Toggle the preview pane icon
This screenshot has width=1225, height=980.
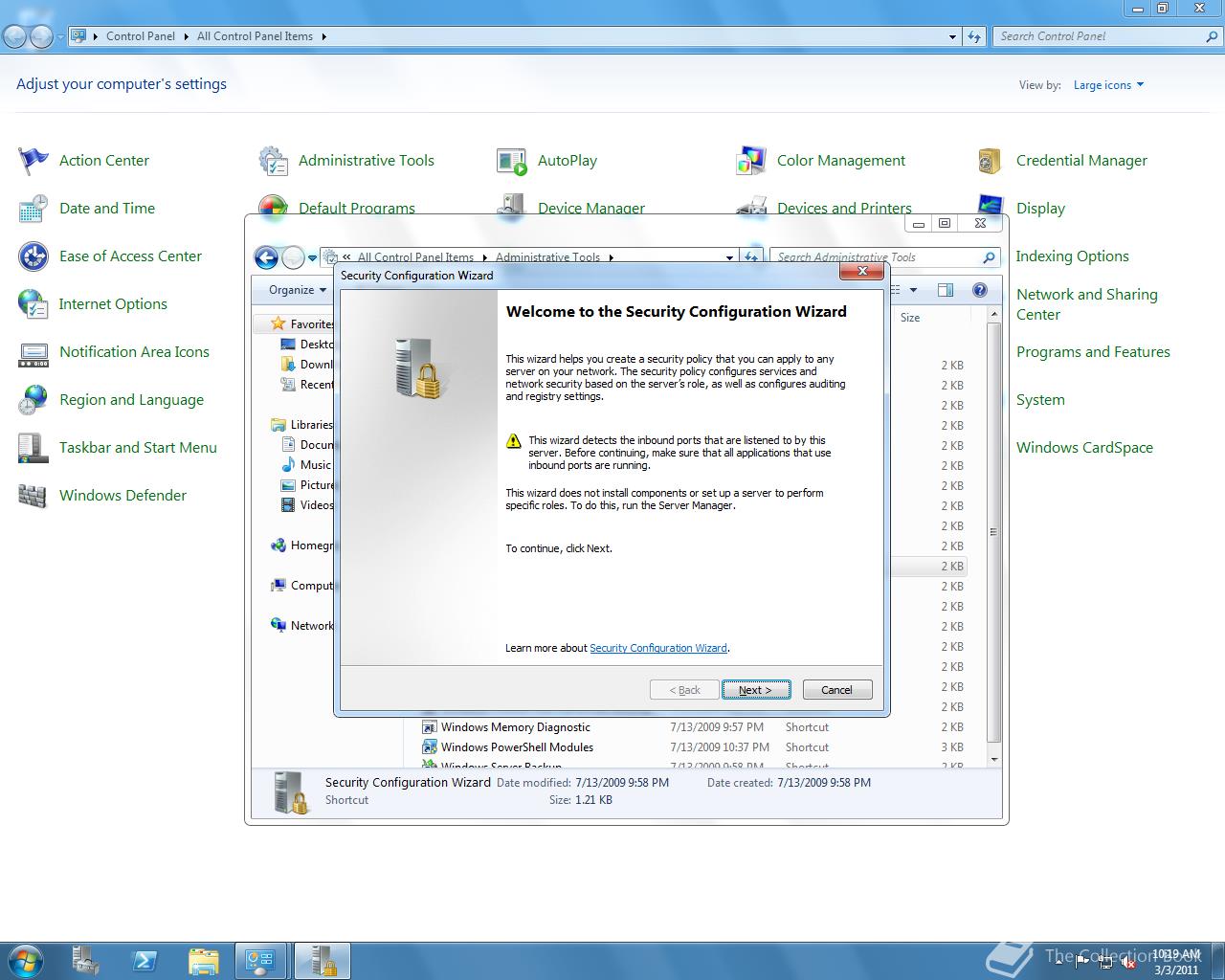coord(946,290)
